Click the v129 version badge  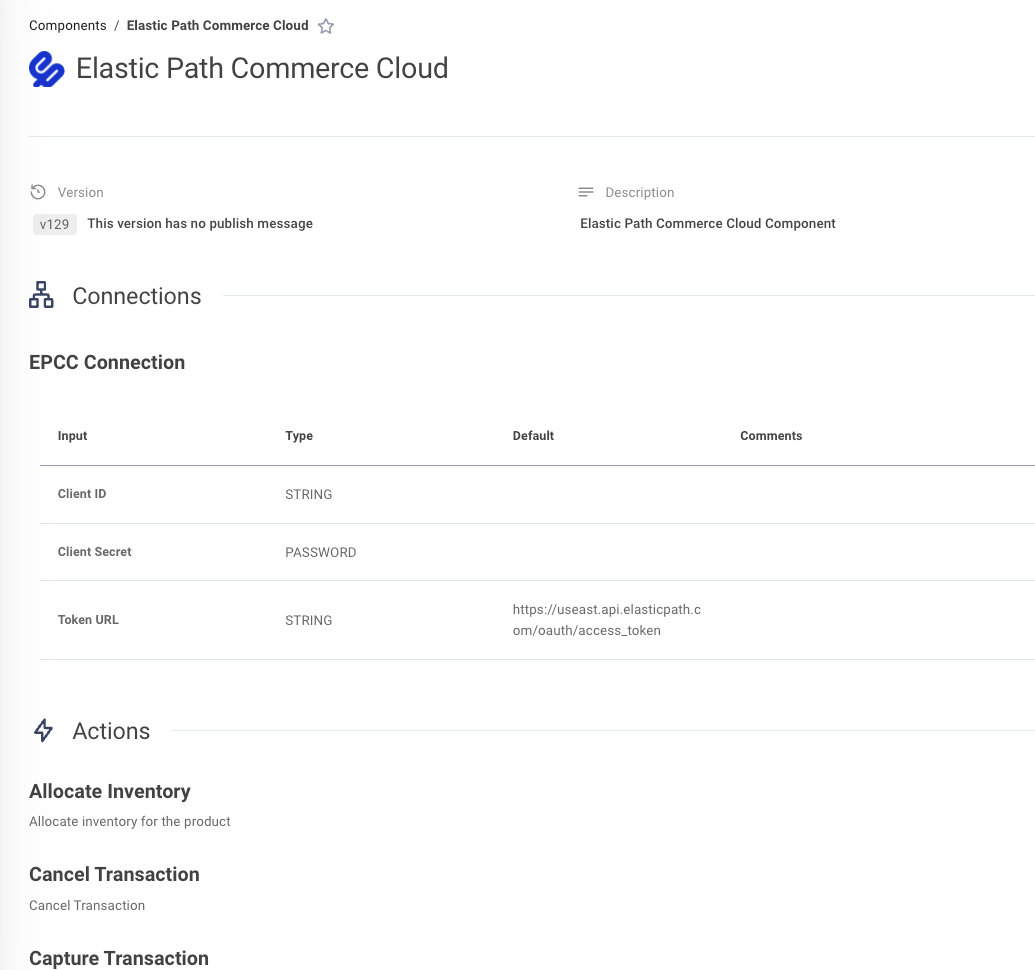coord(54,224)
